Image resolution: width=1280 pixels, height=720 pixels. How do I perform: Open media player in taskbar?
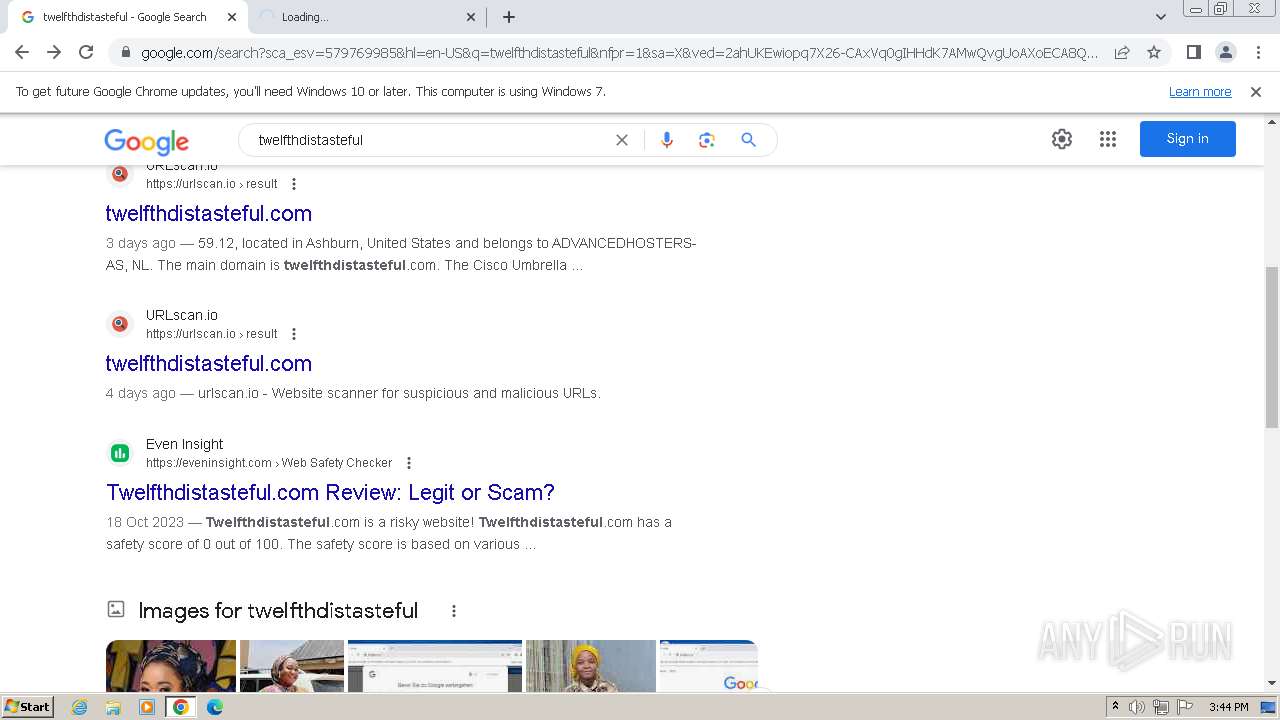(x=147, y=707)
